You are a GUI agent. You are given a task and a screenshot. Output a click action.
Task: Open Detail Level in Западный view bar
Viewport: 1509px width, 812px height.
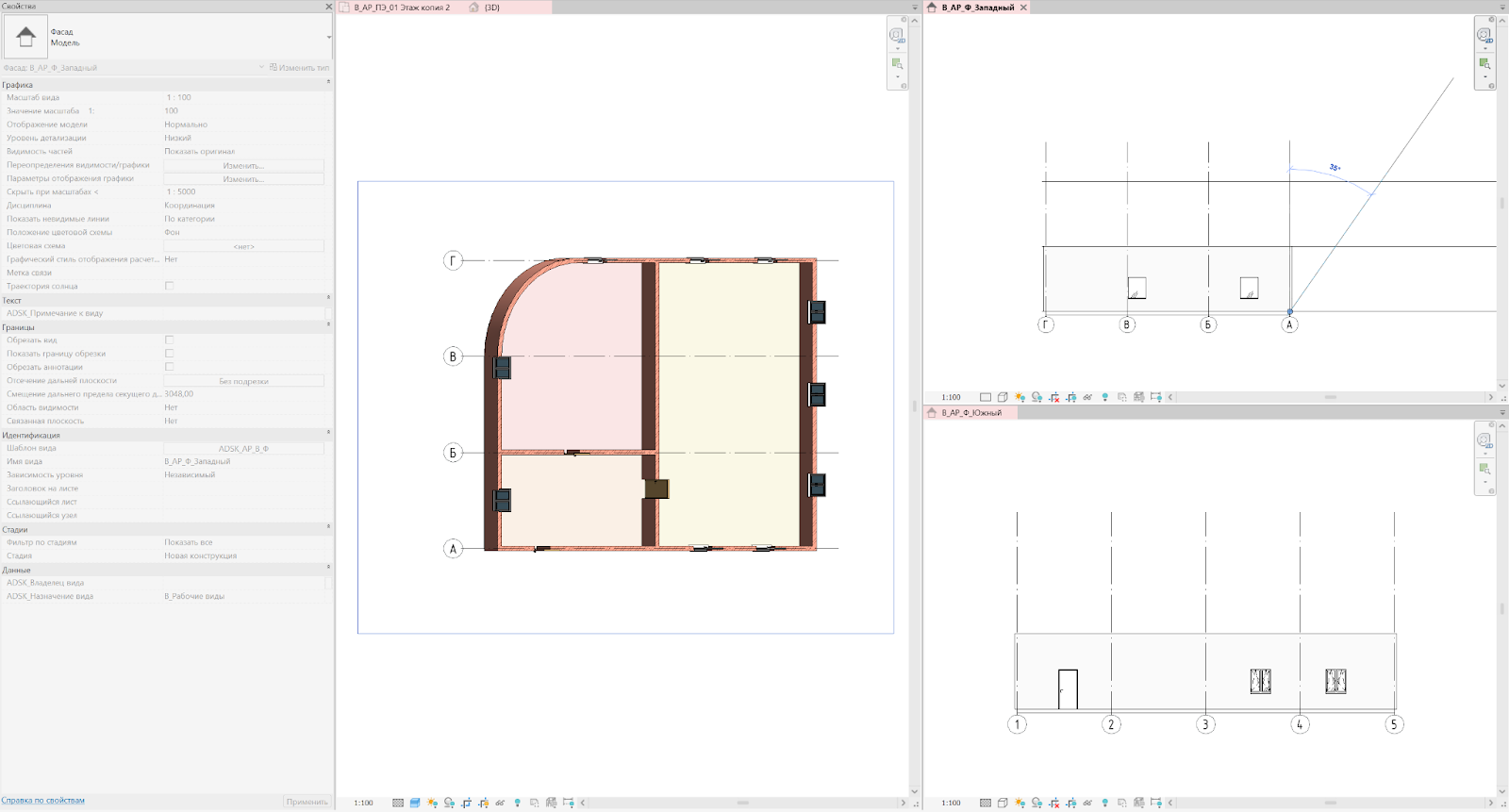pyautogui.click(x=986, y=397)
